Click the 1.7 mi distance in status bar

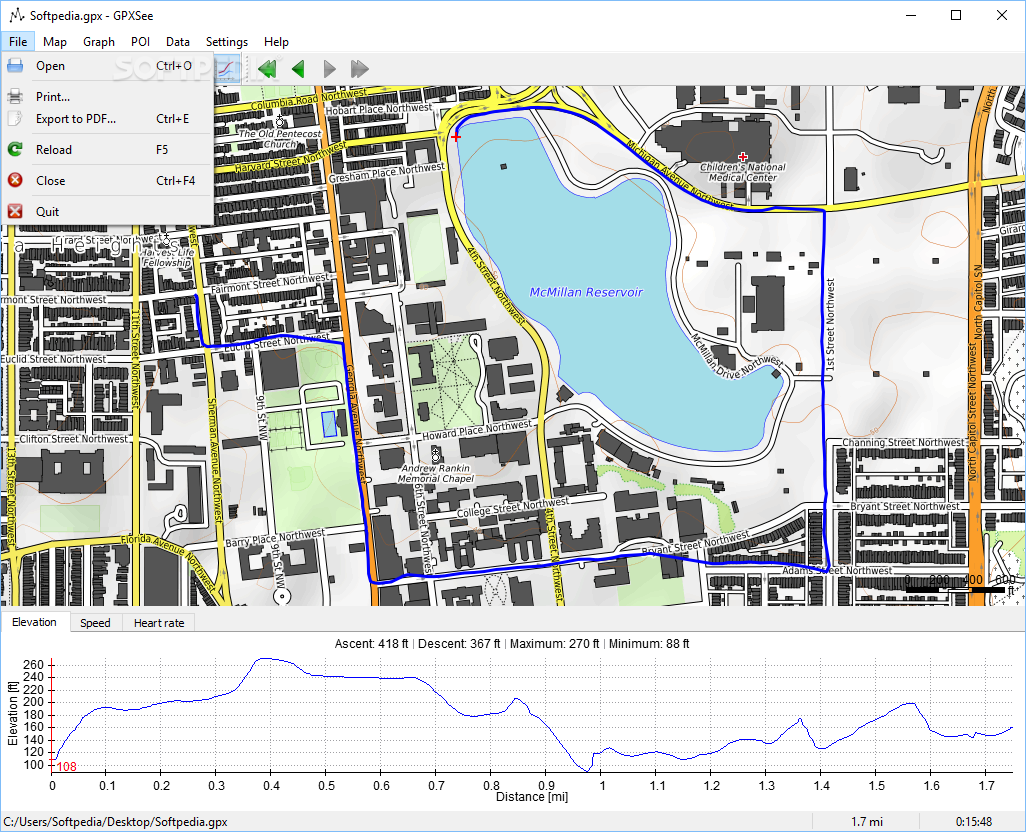click(866, 822)
